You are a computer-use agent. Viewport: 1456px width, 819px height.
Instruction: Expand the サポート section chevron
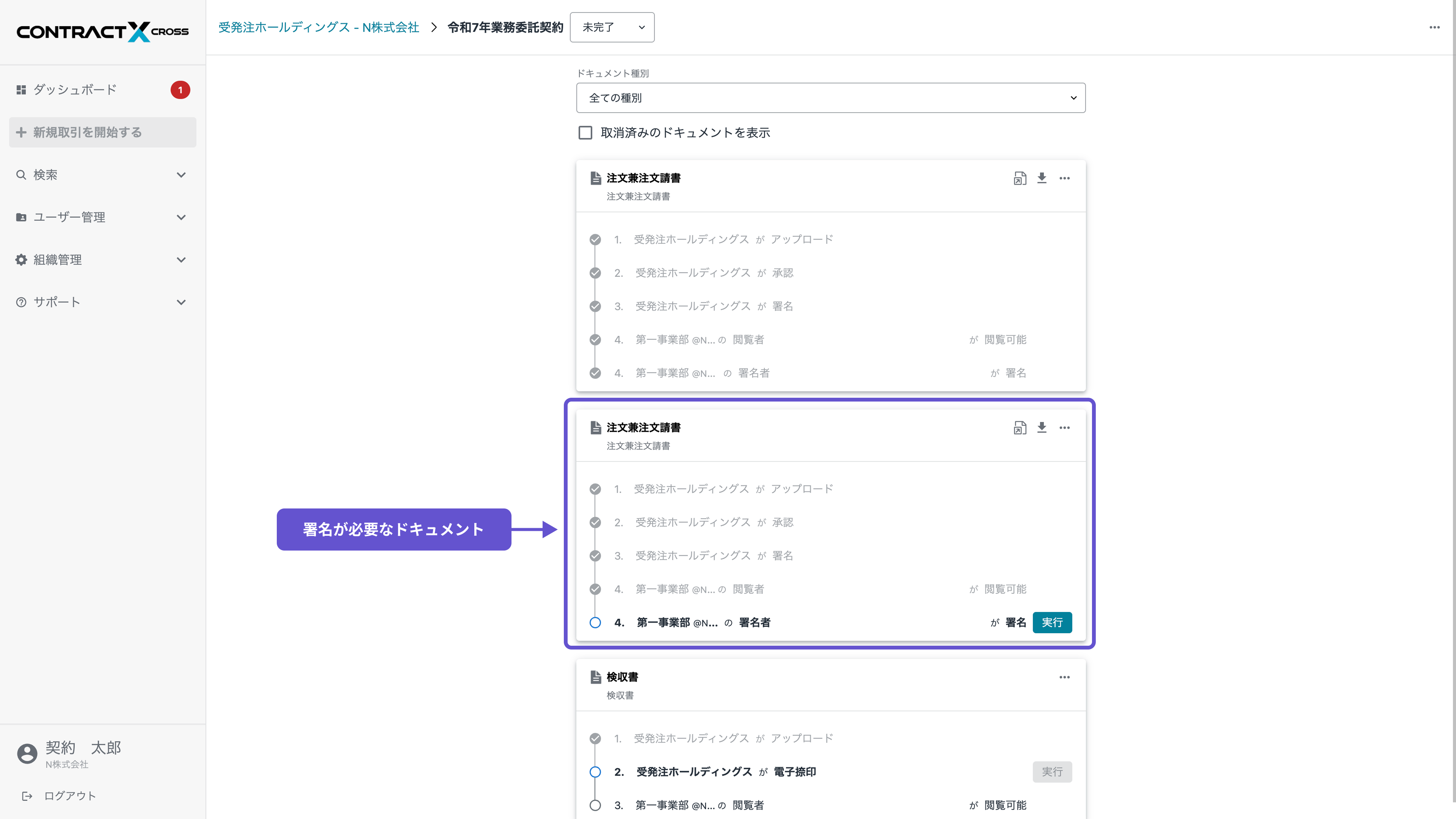click(181, 302)
